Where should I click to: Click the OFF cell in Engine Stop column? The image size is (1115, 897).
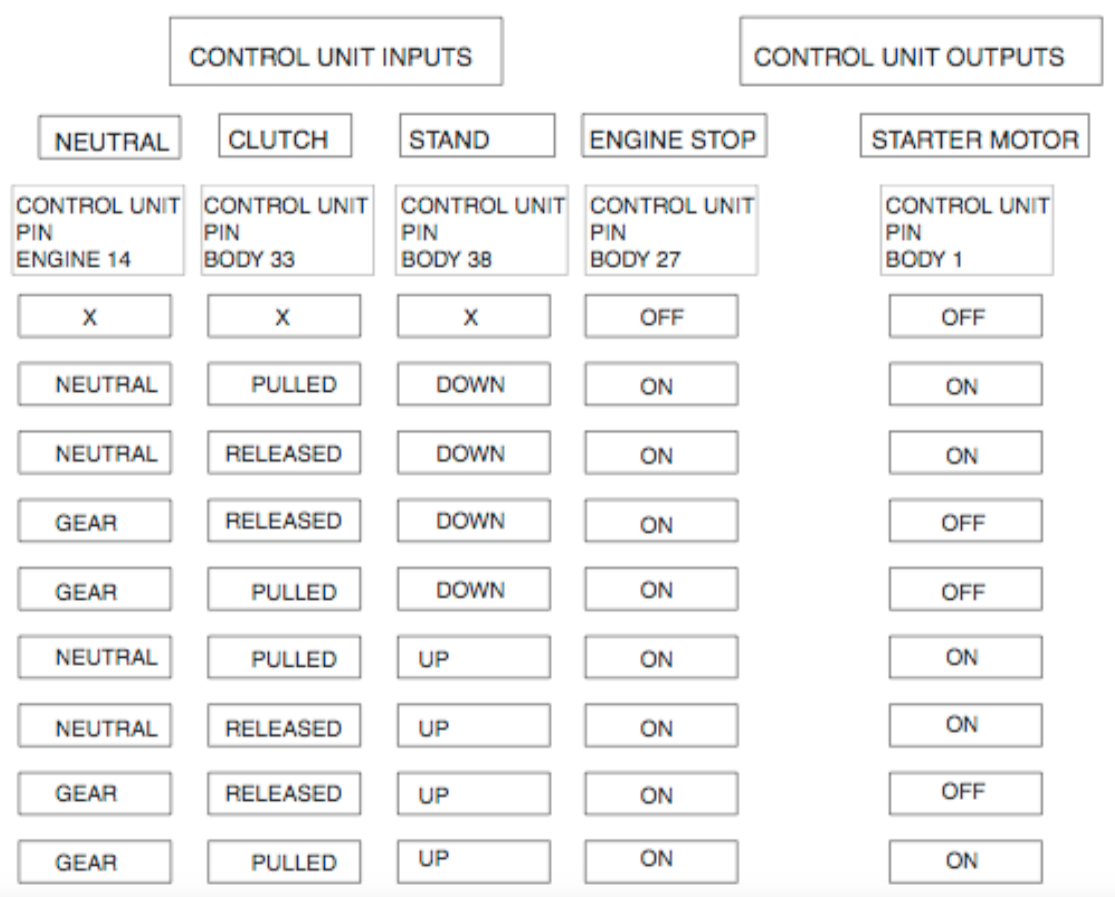(661, 317)
